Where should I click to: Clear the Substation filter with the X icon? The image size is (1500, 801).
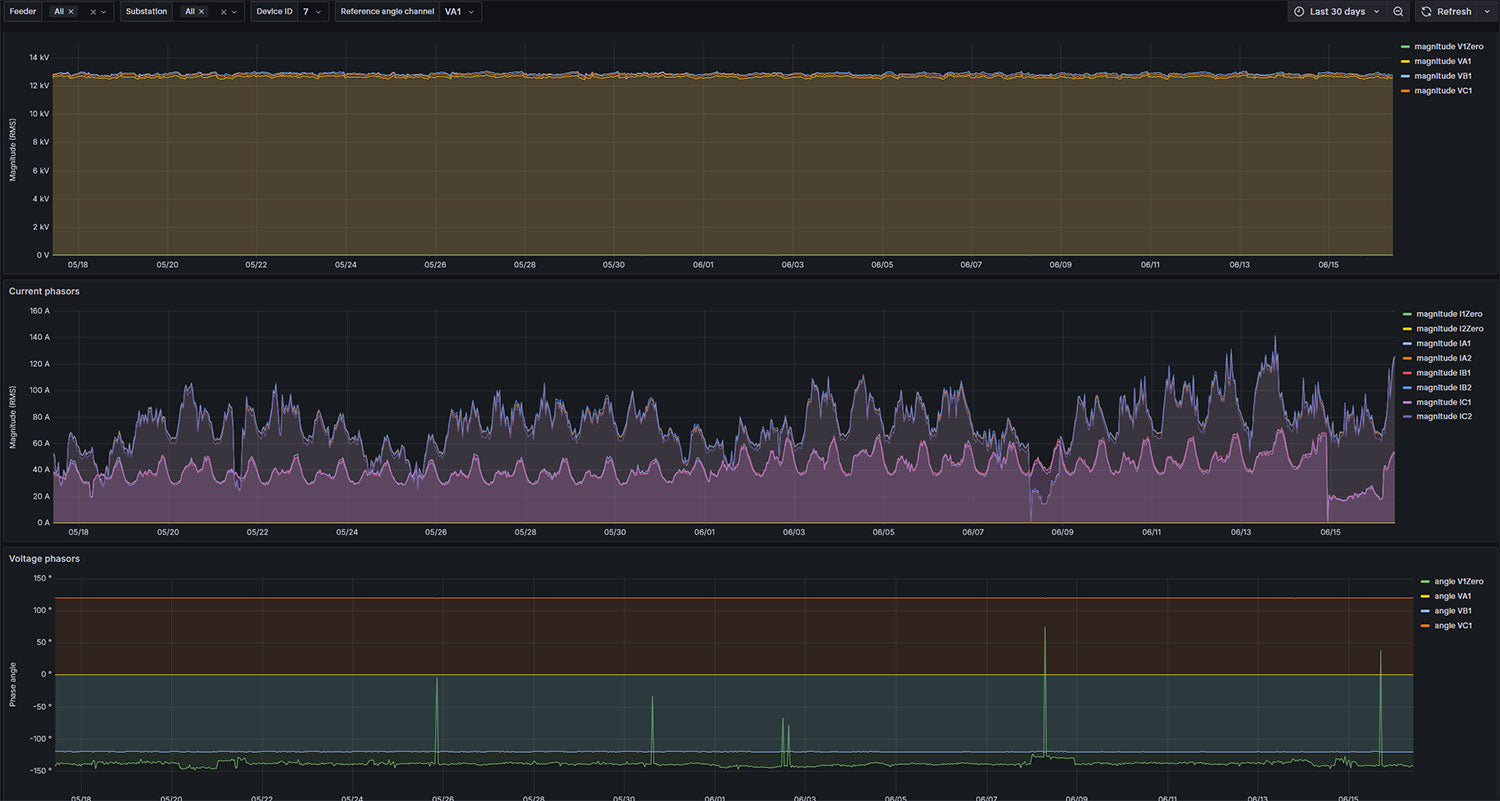pyautogui.click(x=224, y=12)
